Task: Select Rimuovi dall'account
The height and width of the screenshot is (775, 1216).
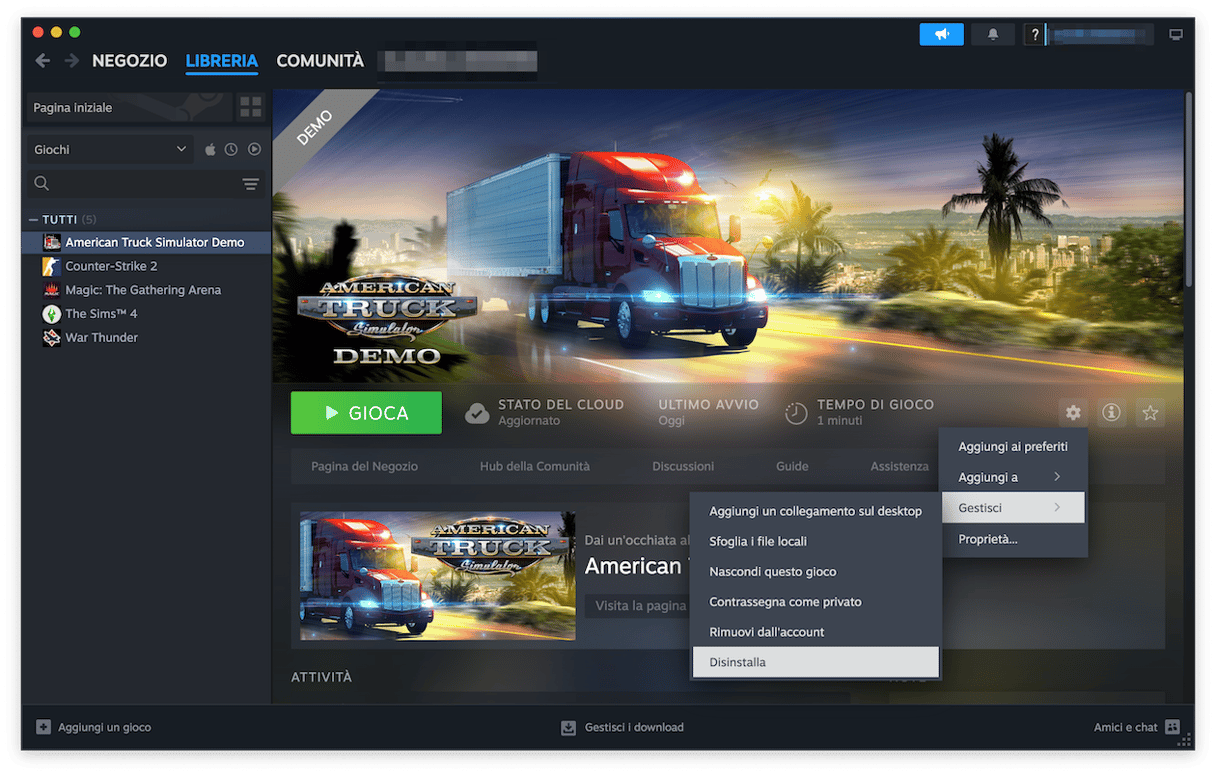Action: (x=815, y=632)
